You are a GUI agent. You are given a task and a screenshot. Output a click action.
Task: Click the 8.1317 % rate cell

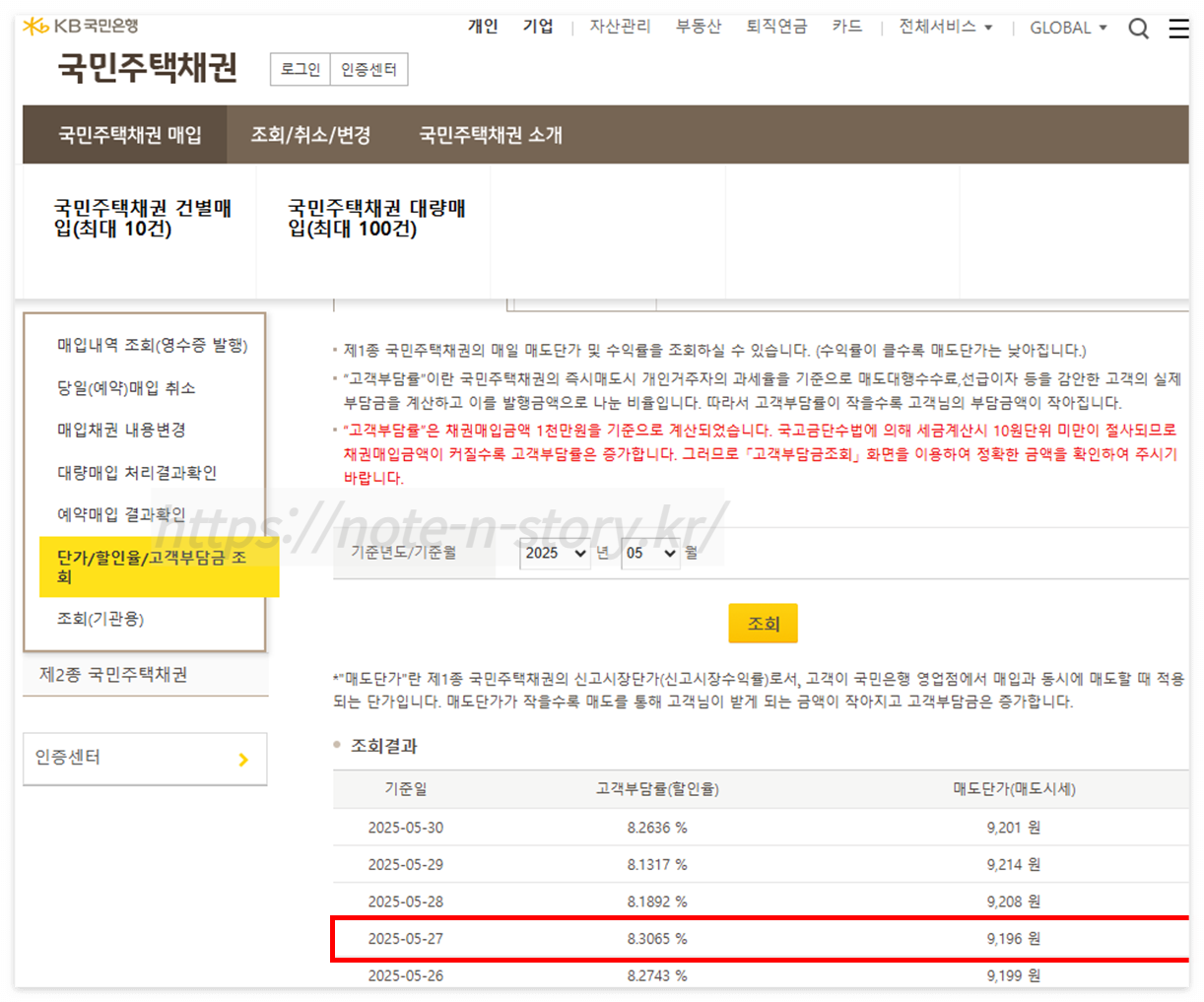(x=657, y=864)
